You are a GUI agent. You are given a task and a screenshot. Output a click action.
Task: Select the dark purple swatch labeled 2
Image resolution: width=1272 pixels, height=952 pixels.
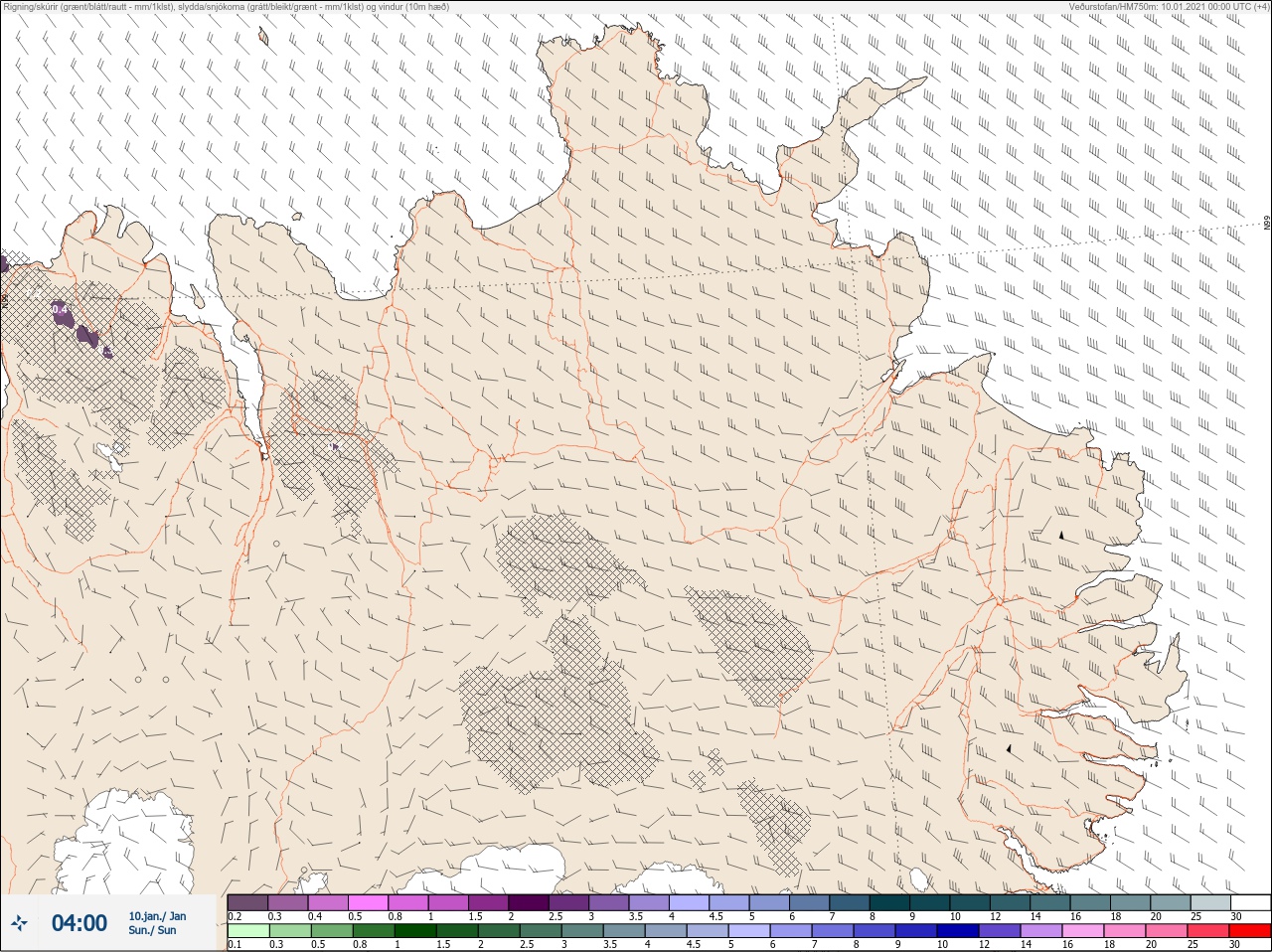tap(529, 902)
